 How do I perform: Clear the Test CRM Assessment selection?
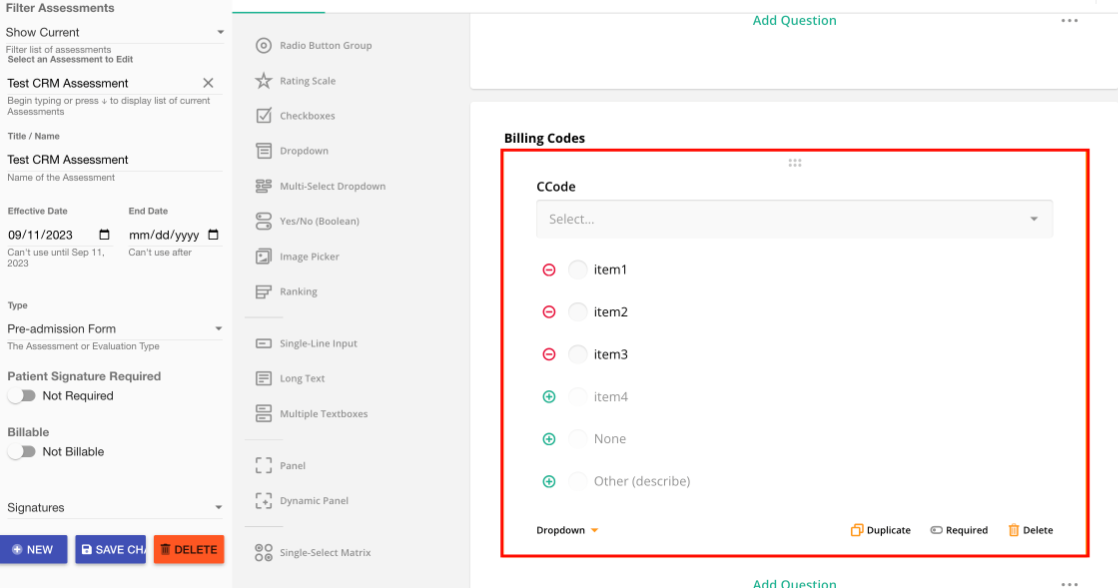pos(208,83)
